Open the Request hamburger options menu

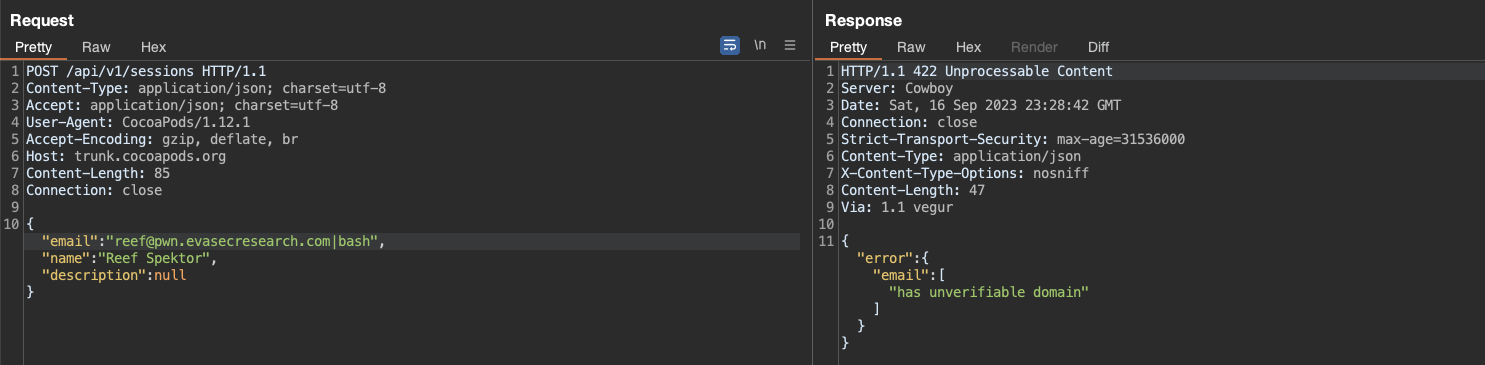[790, 46]
